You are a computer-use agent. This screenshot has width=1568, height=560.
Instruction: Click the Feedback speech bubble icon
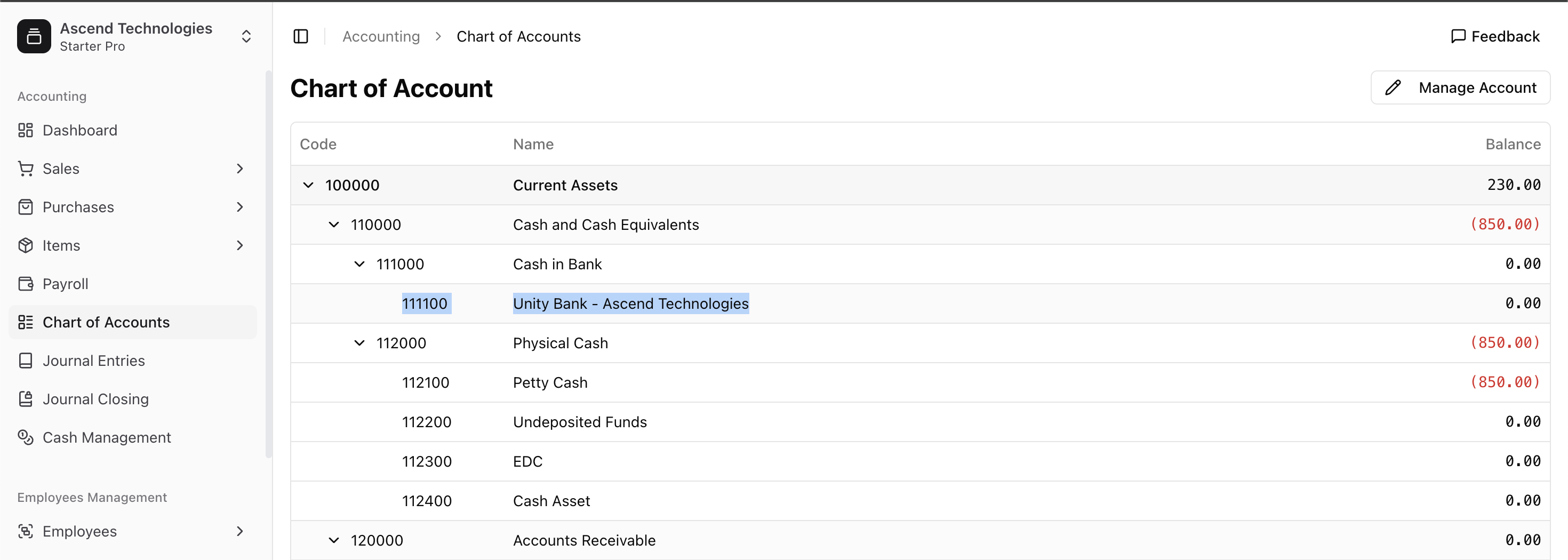(1458, 36)
